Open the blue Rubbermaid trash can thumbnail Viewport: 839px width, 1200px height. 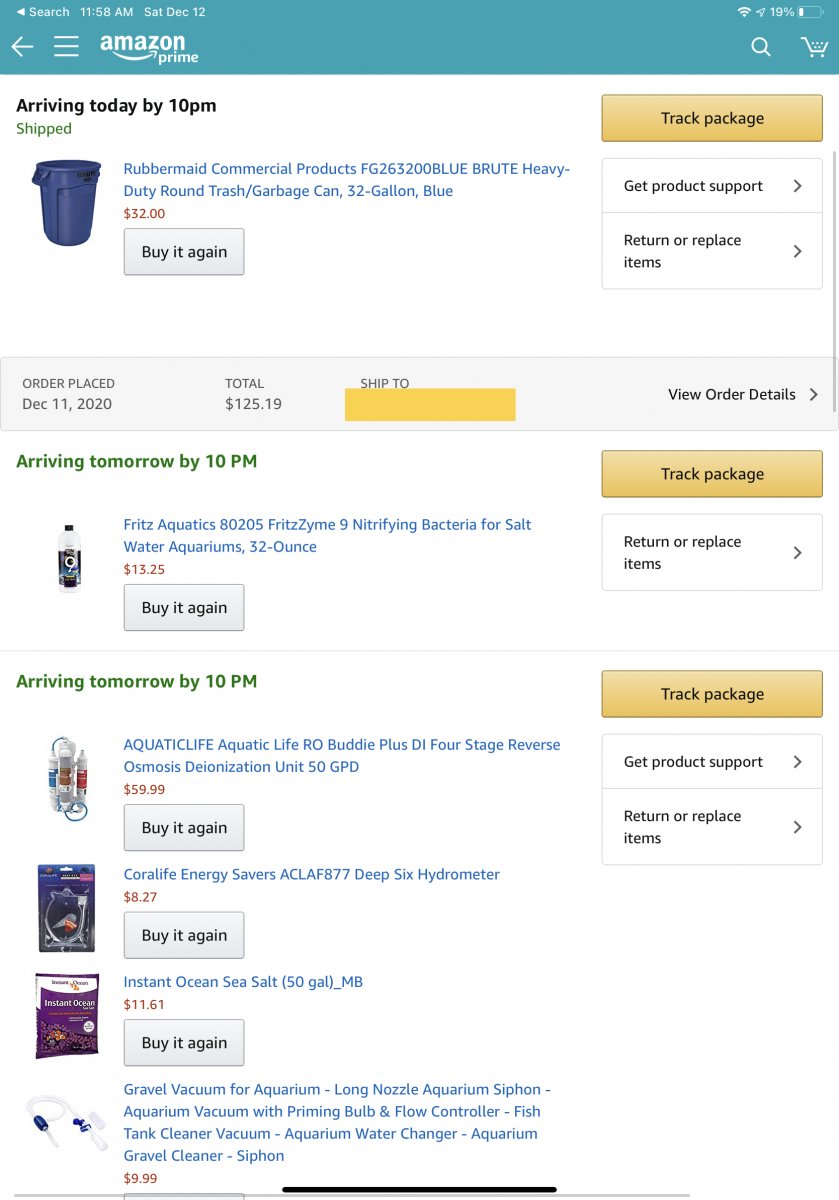[66, 202]
